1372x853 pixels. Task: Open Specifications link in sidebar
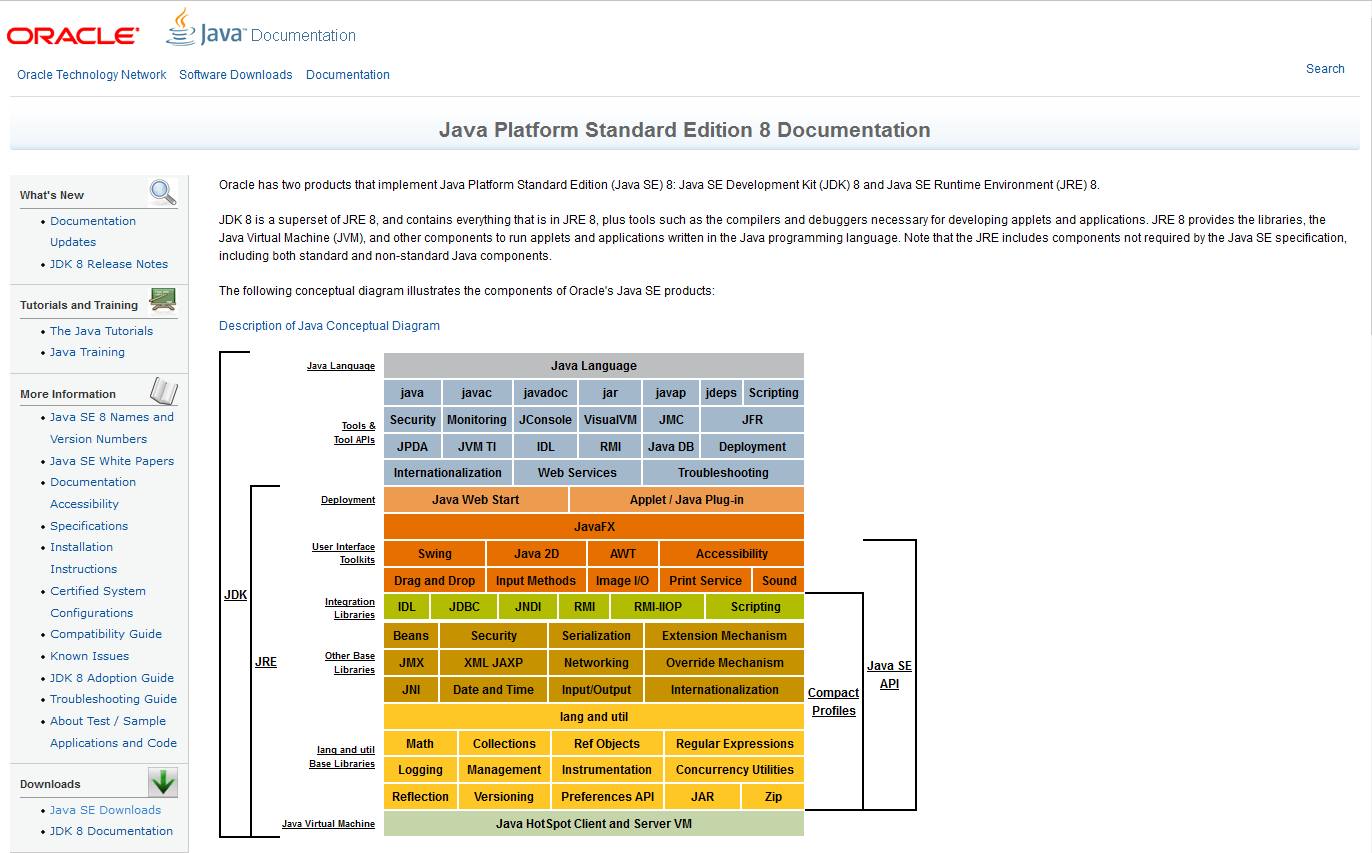(89, 526)
